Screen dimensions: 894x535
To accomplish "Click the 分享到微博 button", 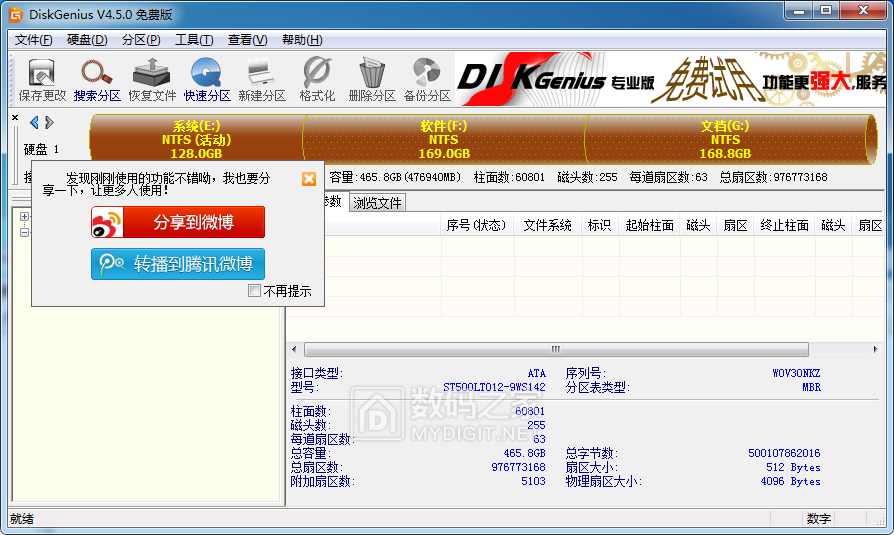I will click(x=178, y=222).
